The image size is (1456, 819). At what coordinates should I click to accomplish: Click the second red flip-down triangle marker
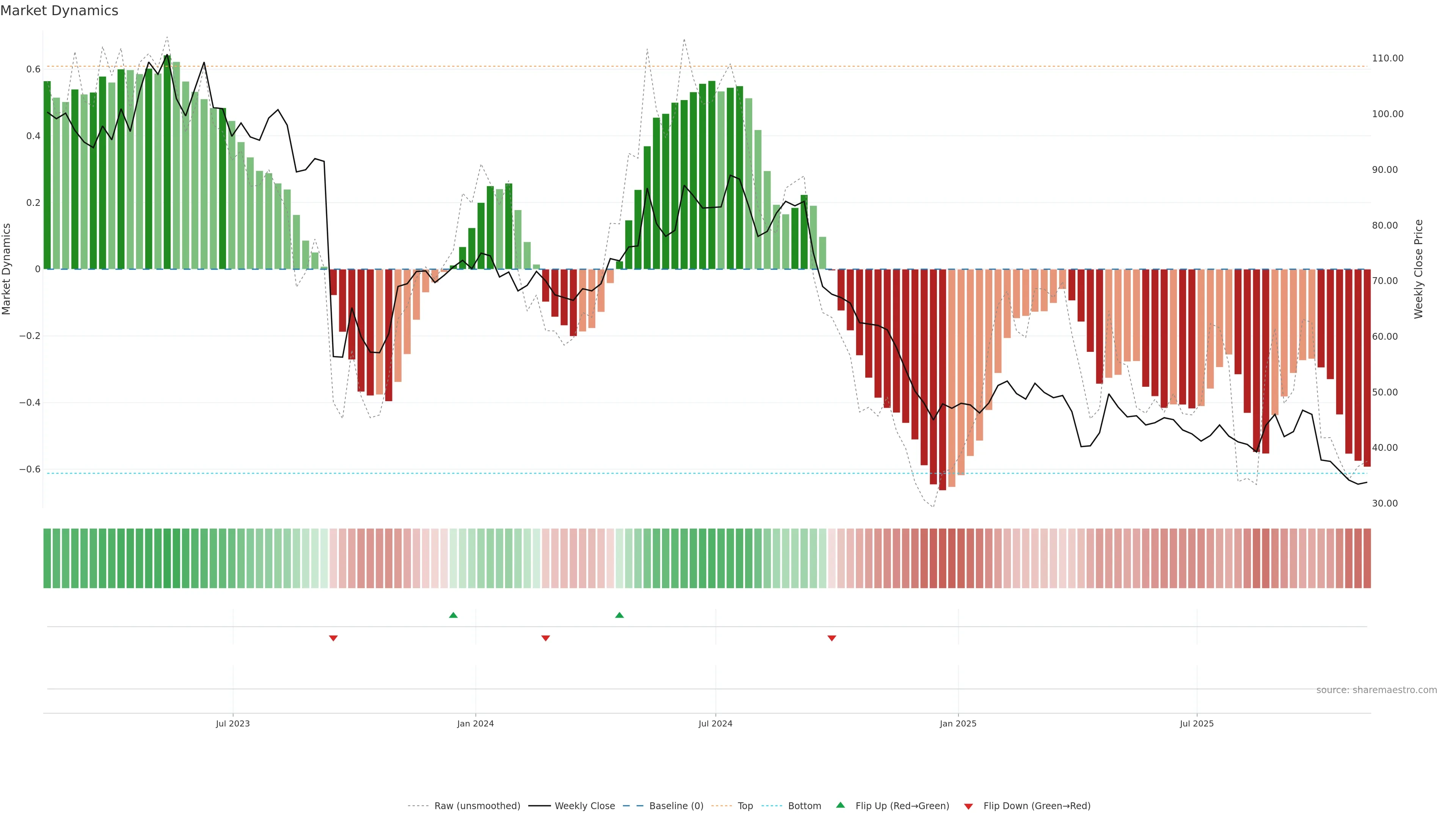click(546, 638)
